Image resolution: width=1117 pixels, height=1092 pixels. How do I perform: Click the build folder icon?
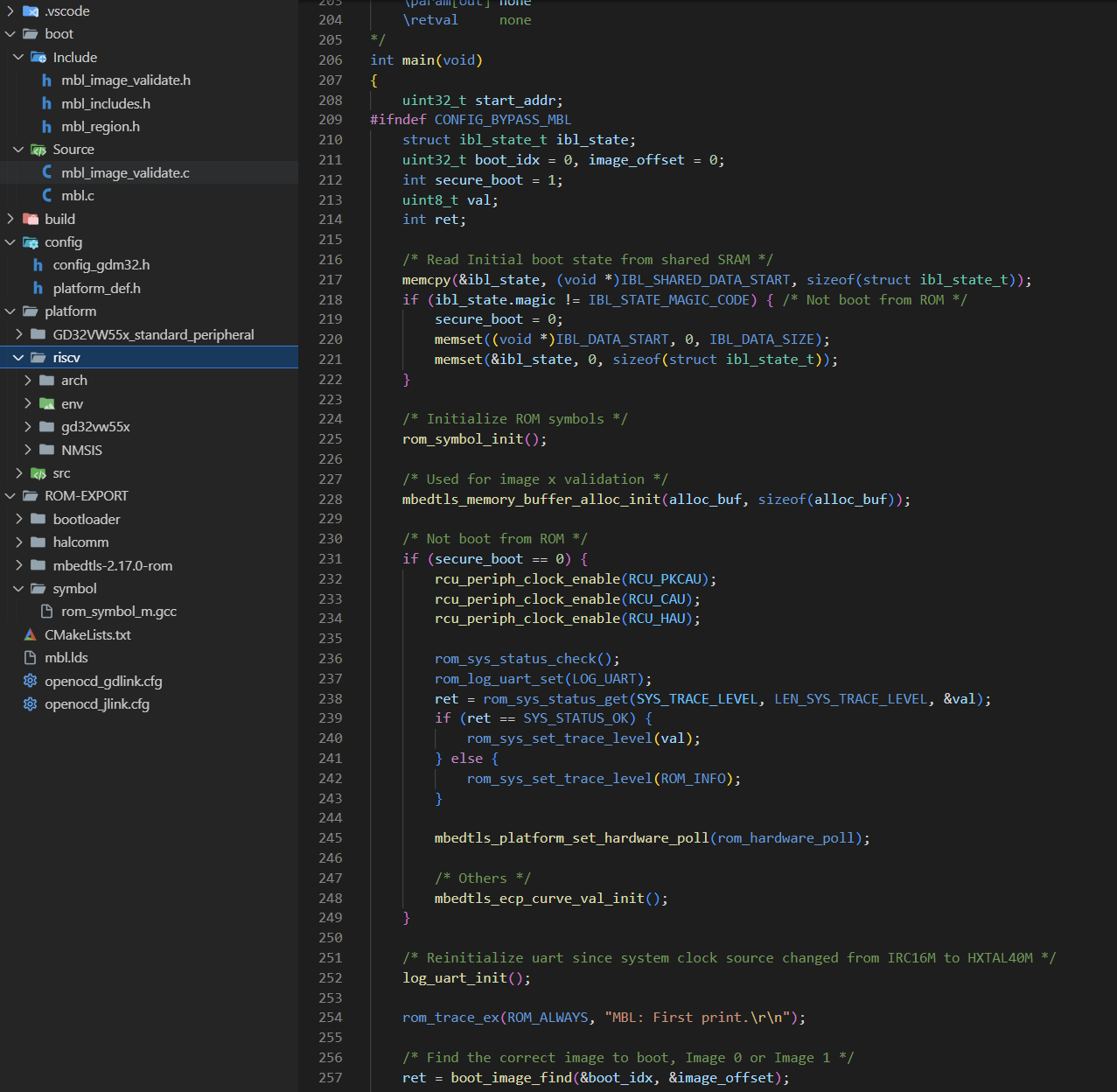(31, 220)
